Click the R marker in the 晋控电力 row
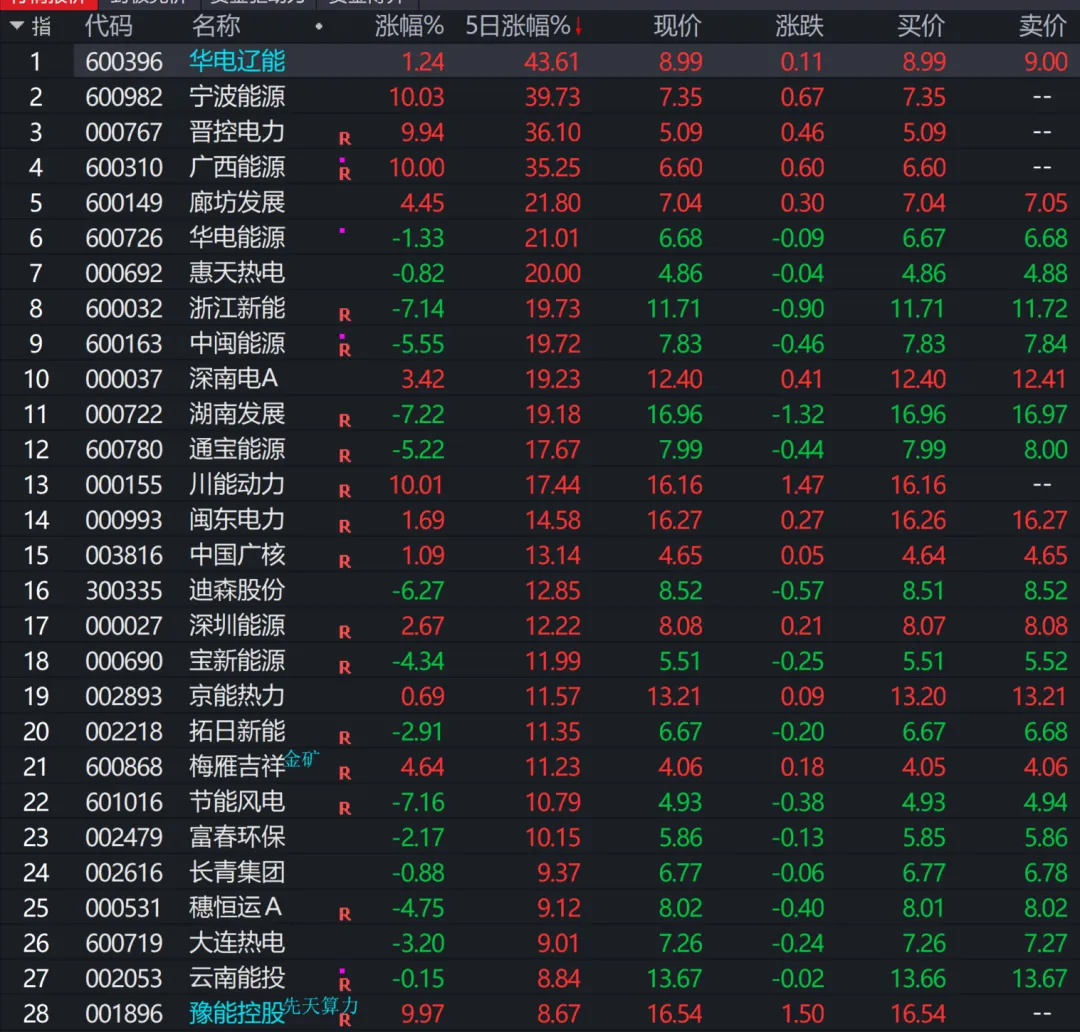This screenshot has height=1032, width=1080. [x=345, y=138]
